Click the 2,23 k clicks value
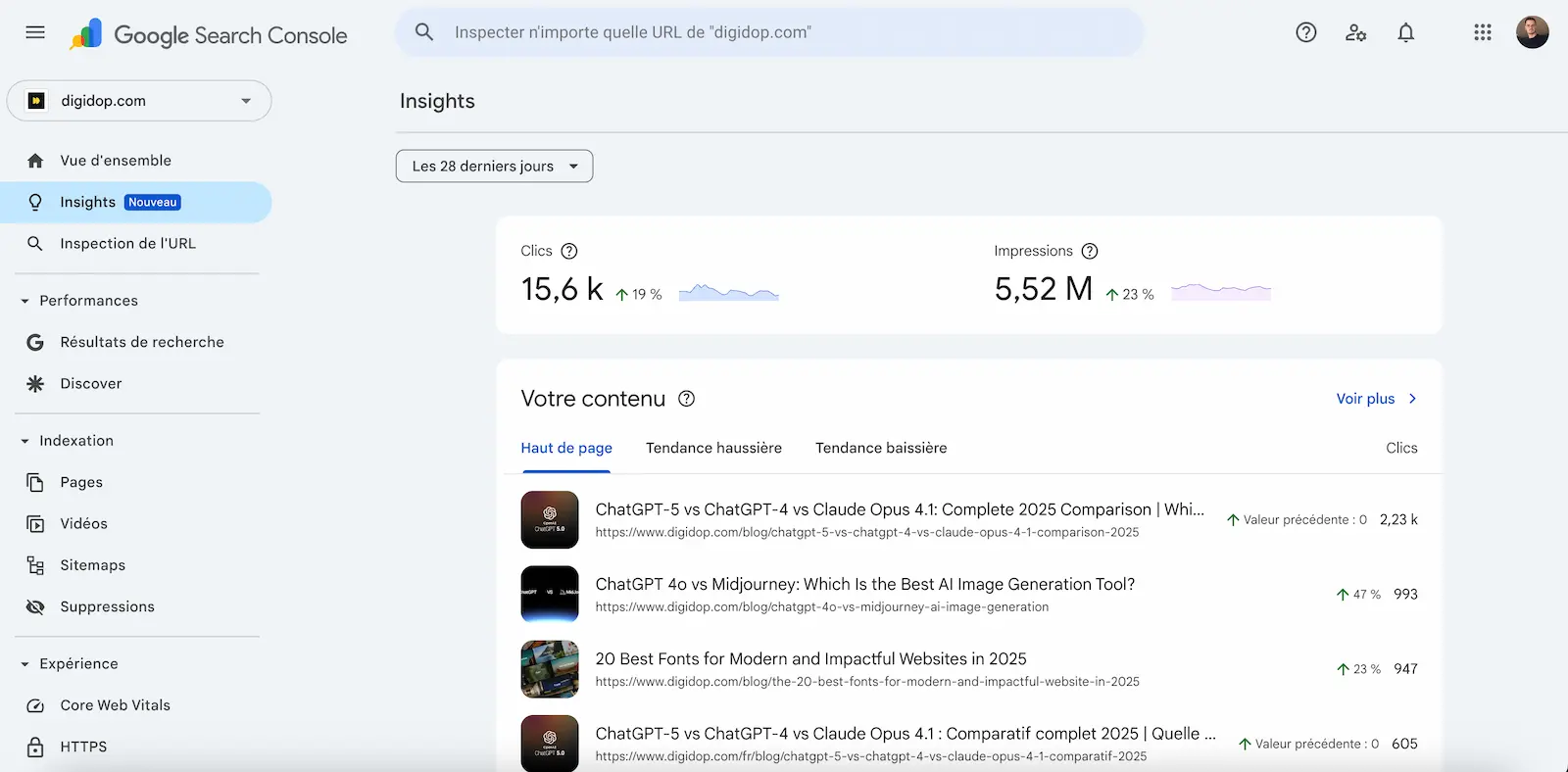 [x=1398, y=520]
